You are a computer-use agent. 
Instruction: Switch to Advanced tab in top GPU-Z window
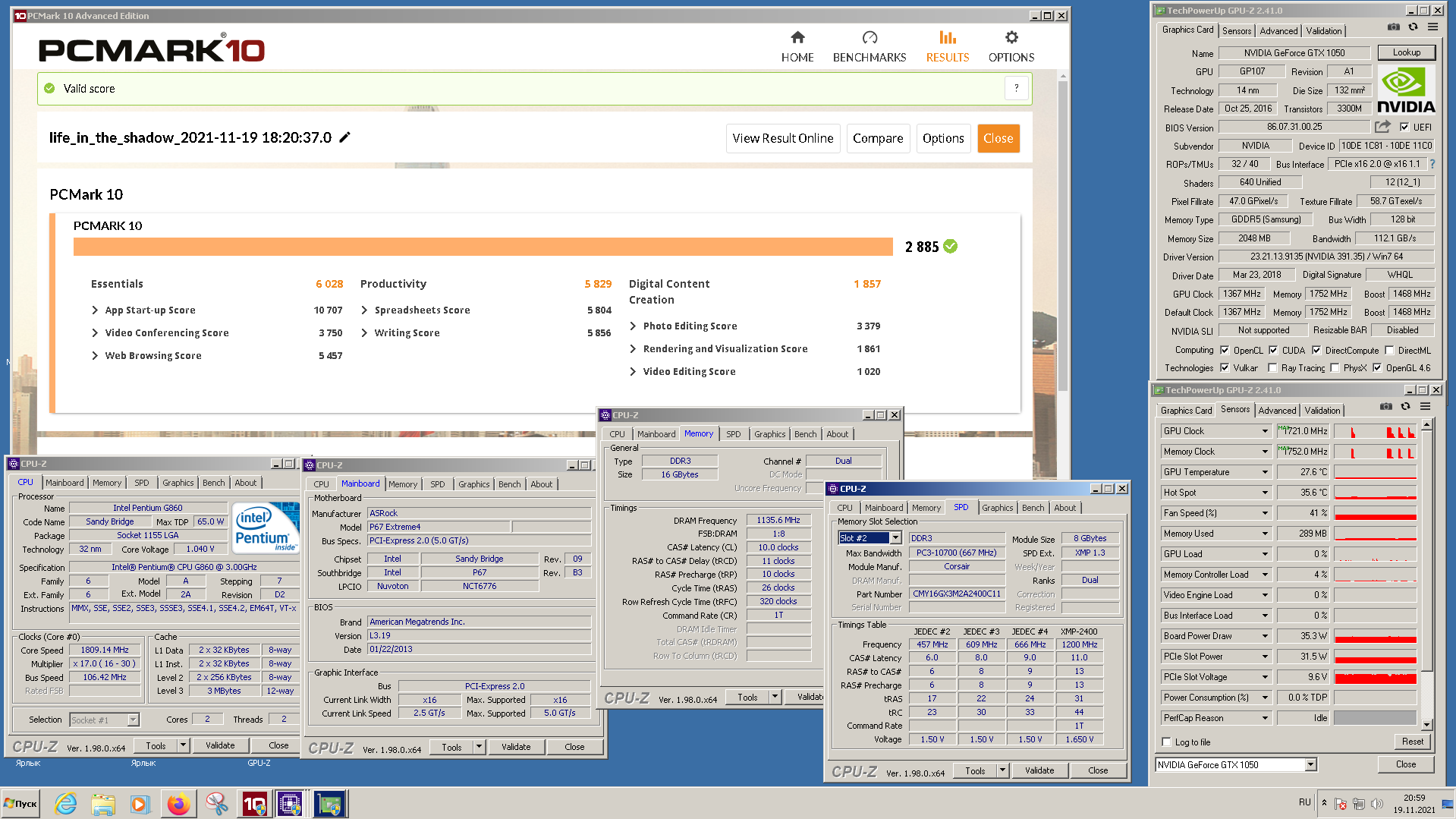(1278, 31)
